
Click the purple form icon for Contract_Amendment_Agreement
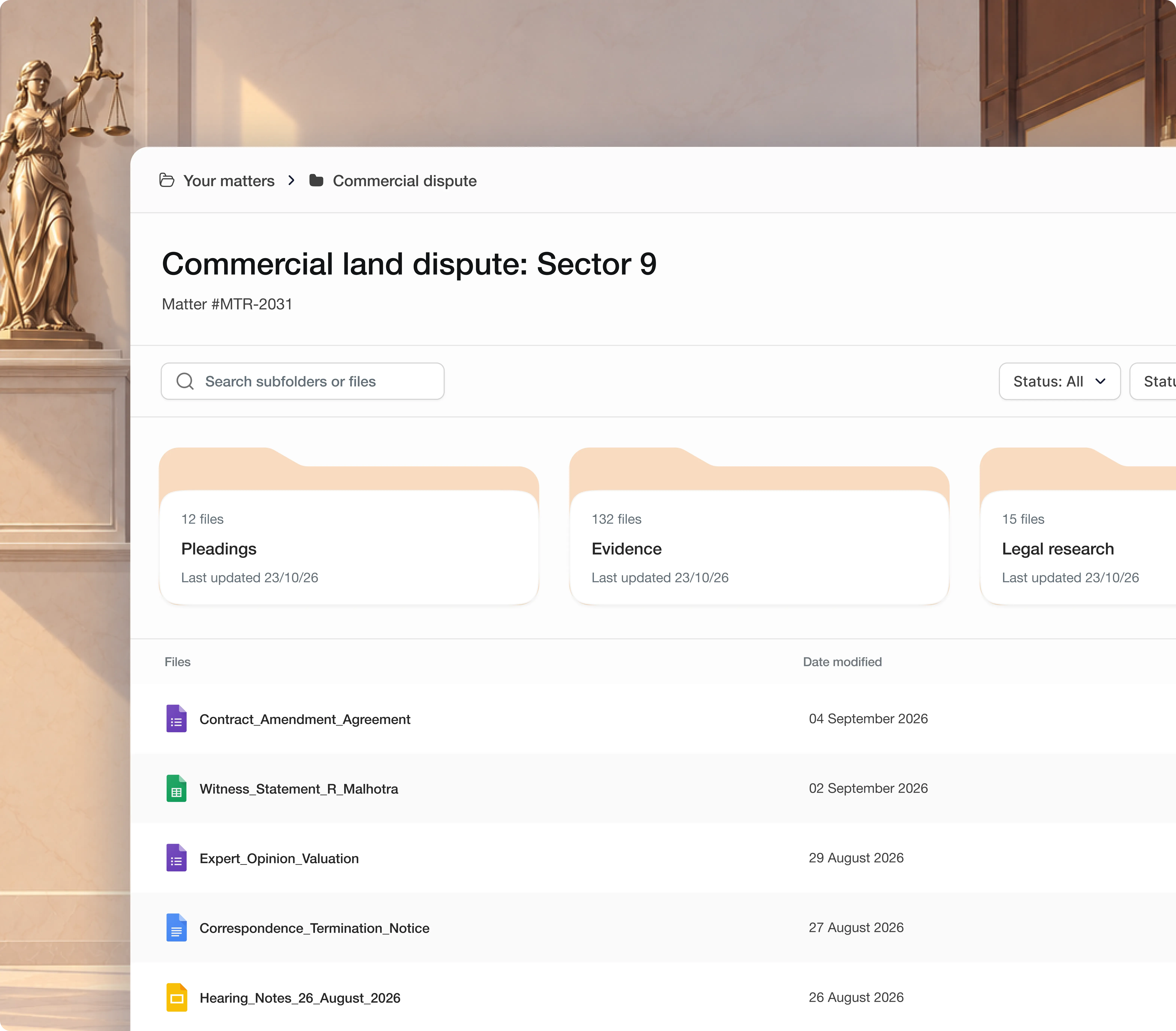click(177, 719)
